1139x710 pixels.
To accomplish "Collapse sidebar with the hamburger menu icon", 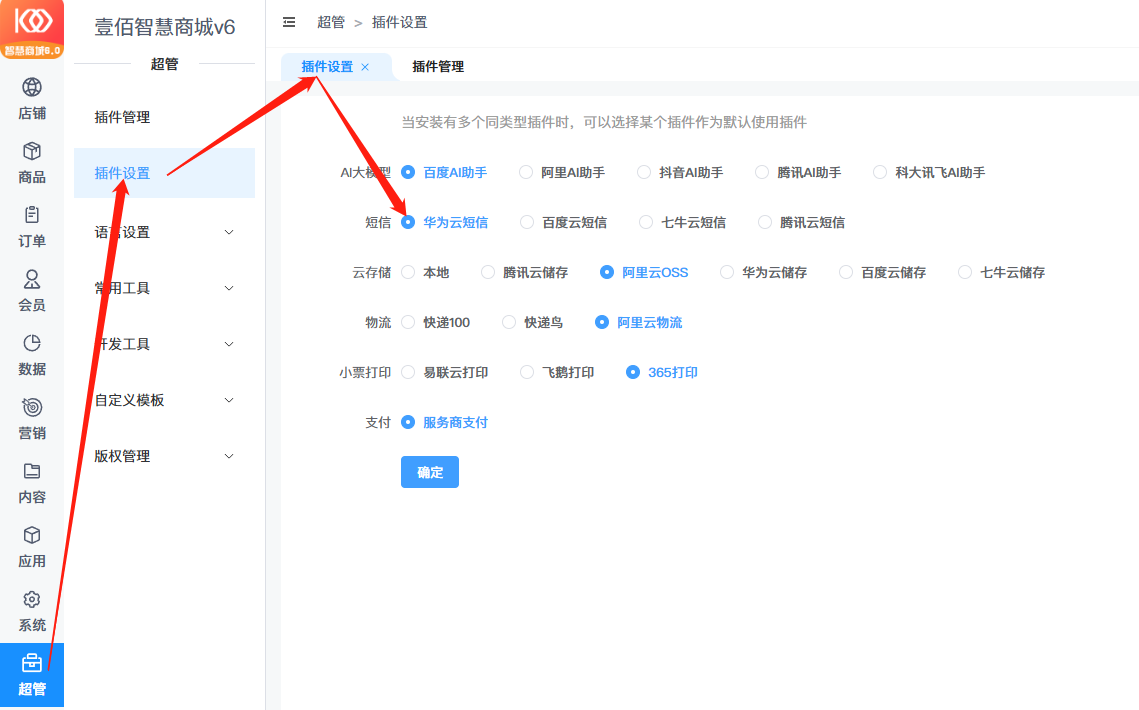I will coord(290,22).
